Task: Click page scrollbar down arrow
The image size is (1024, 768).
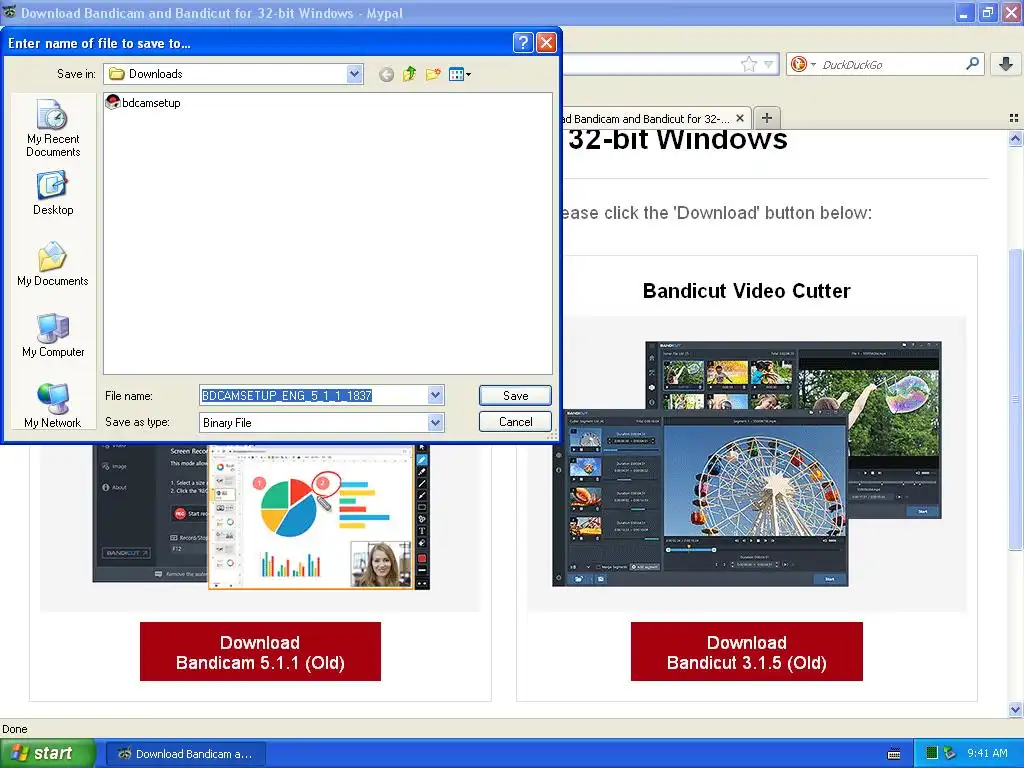Action: (x=1015, y=709)
